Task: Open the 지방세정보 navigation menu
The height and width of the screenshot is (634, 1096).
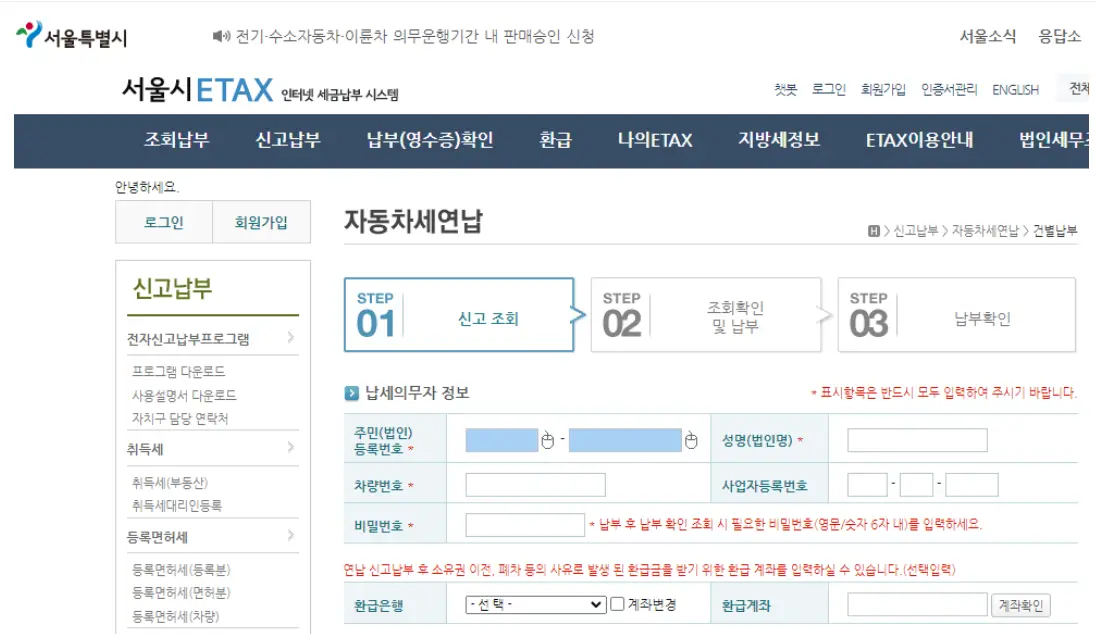Action: 777,141
